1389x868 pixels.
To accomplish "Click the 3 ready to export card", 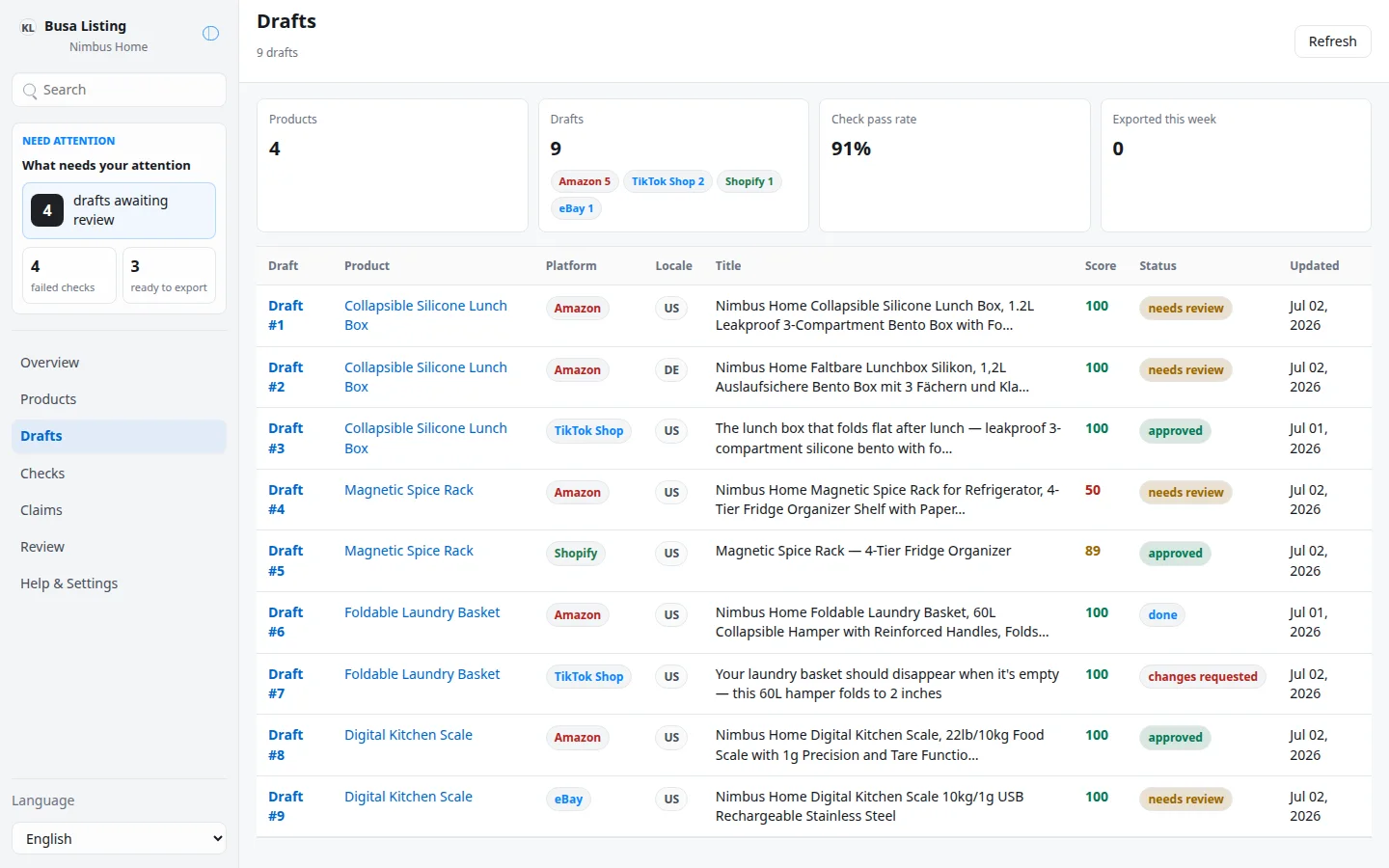I will click(169, 276).
